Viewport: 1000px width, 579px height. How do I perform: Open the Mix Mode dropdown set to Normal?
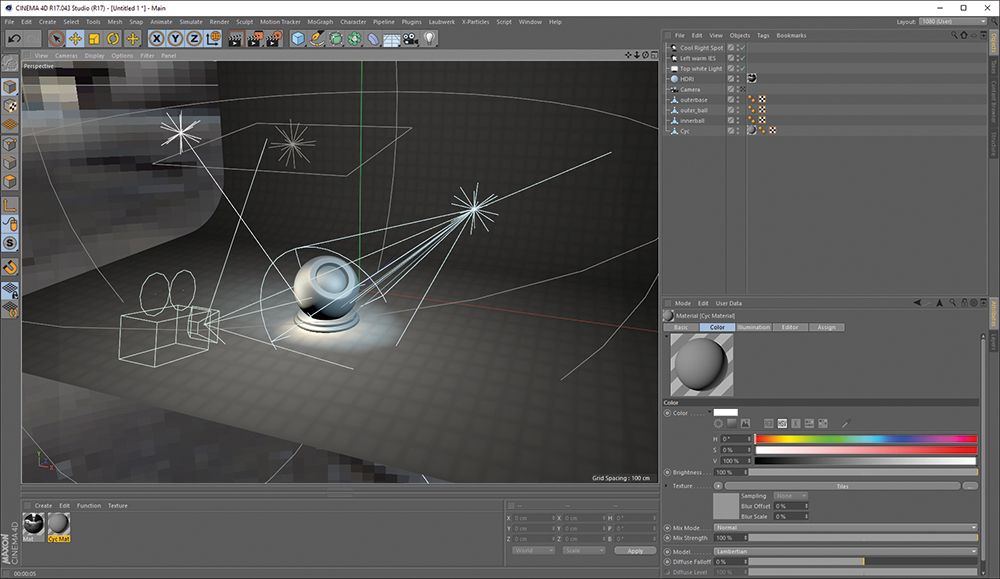[x=845, y=526]
